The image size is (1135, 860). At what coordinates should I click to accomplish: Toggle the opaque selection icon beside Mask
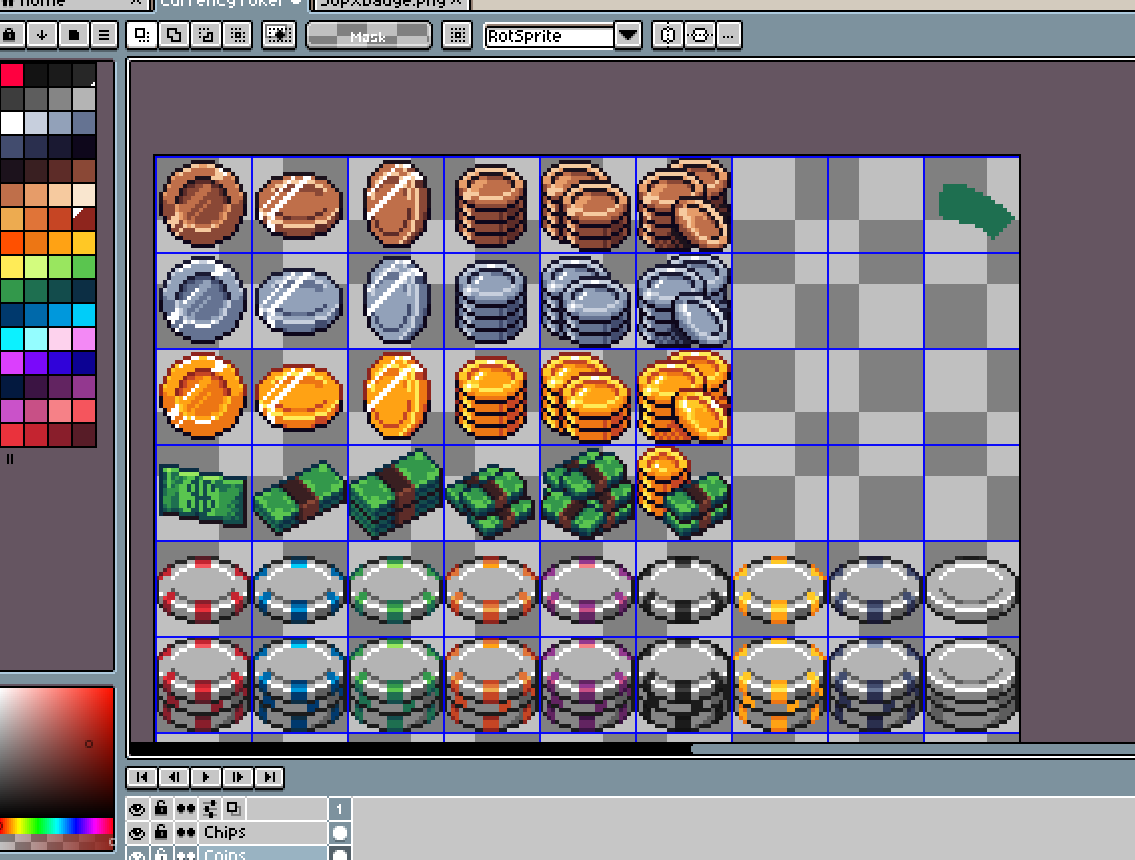point(279,35)
